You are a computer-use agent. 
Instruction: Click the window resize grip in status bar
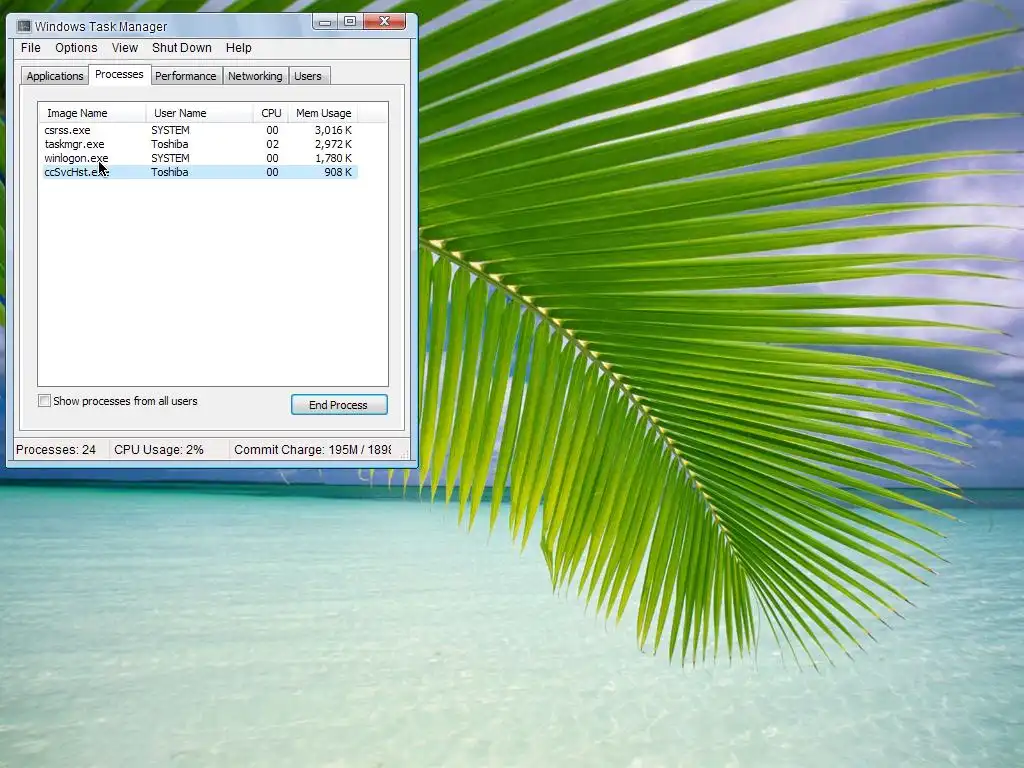point(404,453)
